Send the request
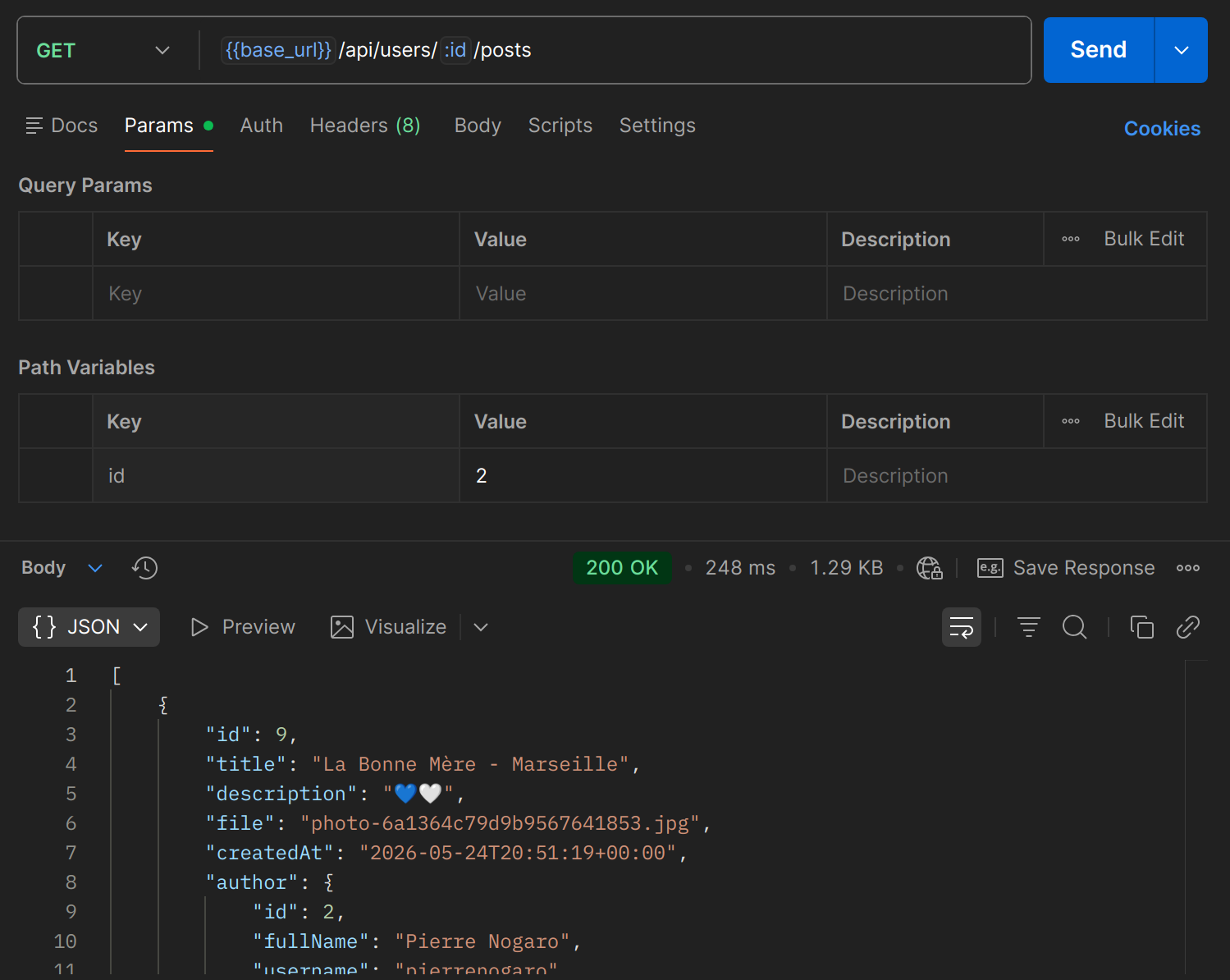 pos(1098,50)
